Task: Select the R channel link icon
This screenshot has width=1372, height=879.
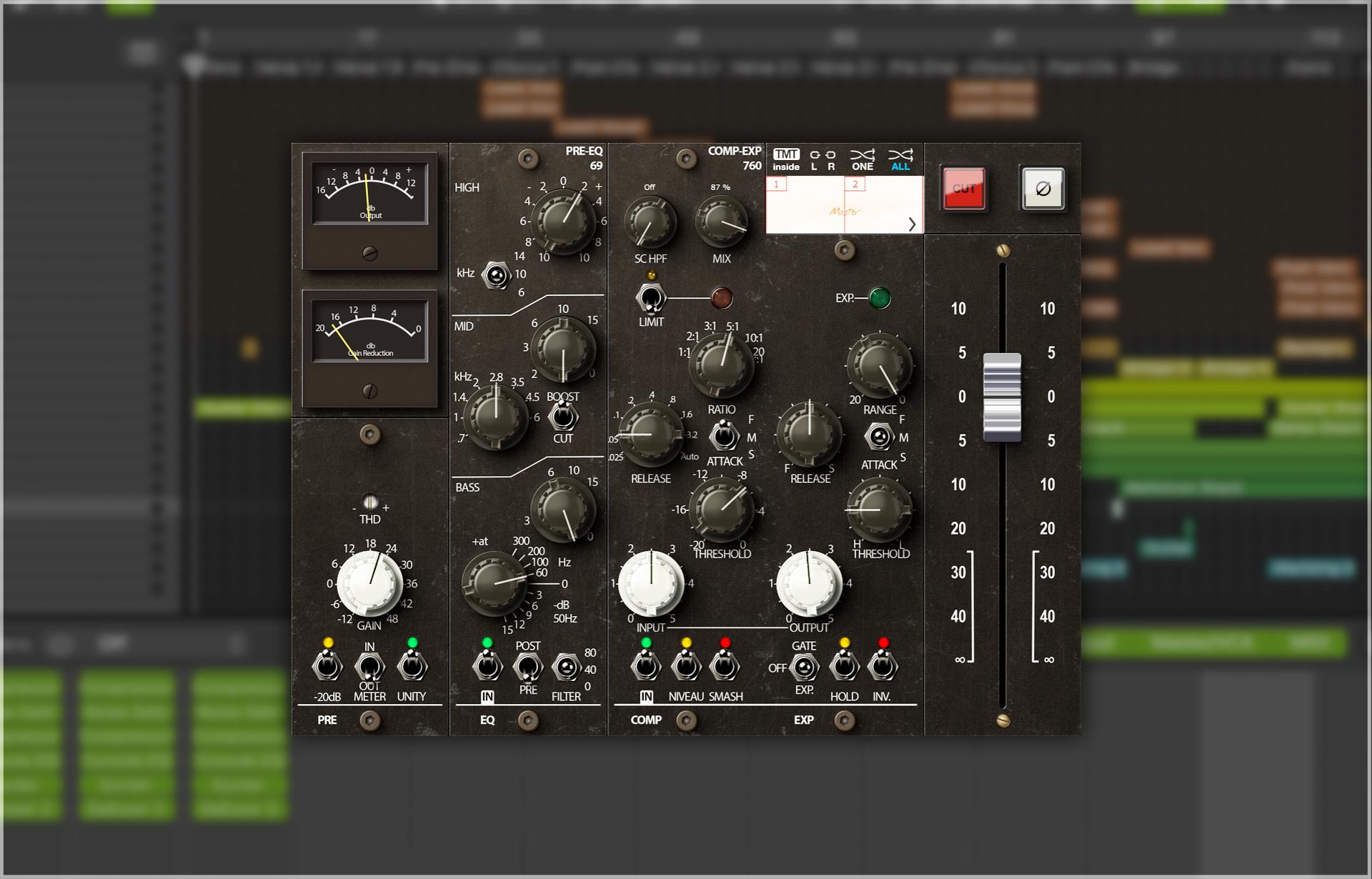Action: (x=830, y=159)
